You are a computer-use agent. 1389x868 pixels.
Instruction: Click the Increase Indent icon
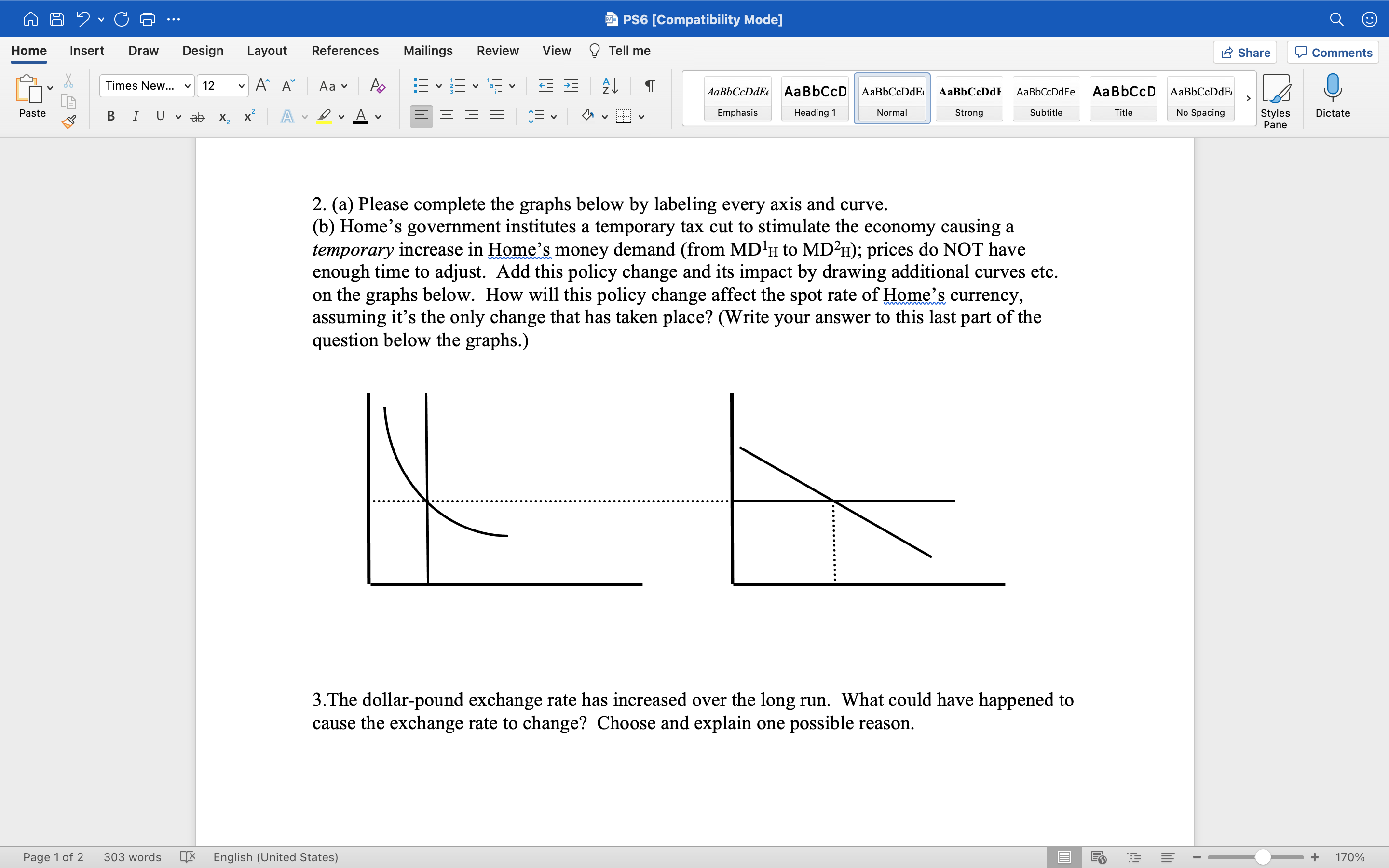571,85
